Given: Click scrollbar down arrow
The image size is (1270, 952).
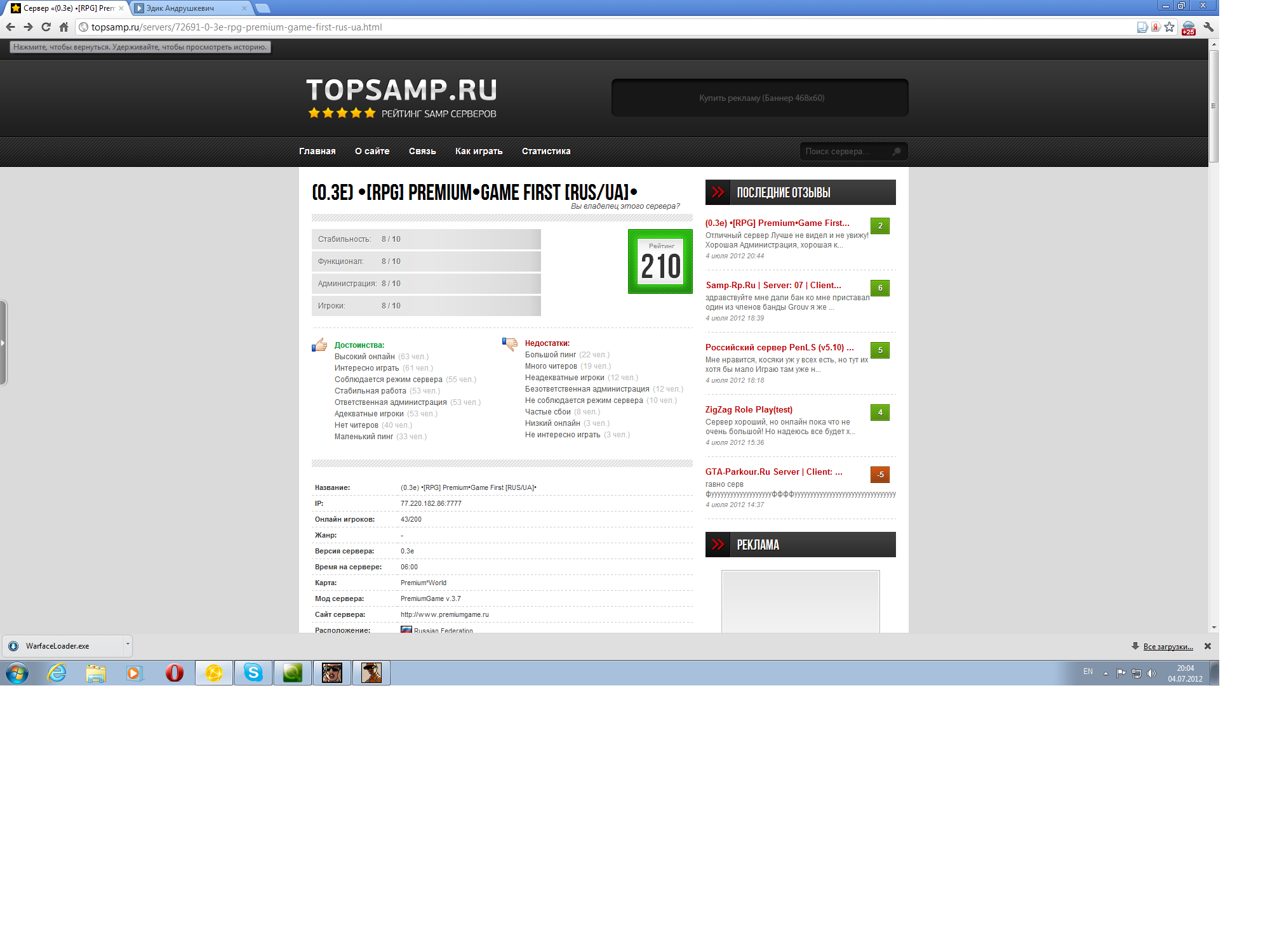Looking at the screenshot, I should point(1213,627).
